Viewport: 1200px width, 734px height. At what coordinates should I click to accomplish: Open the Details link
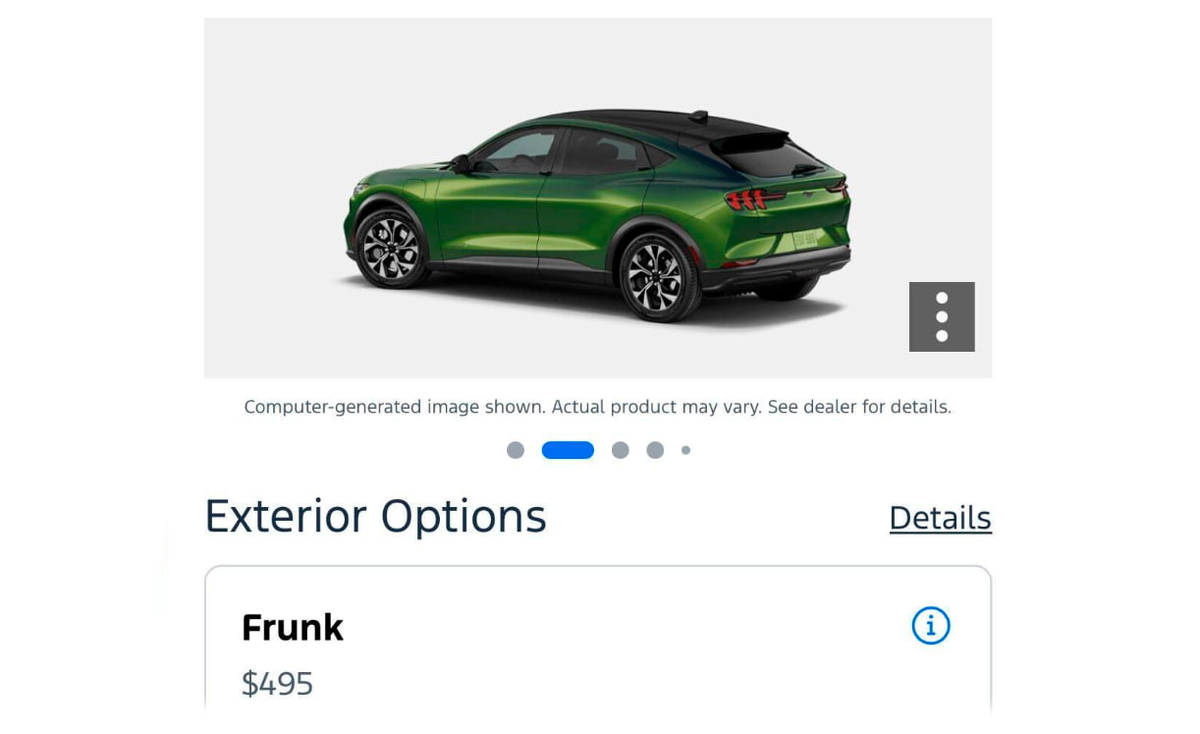tap(940, 518)
